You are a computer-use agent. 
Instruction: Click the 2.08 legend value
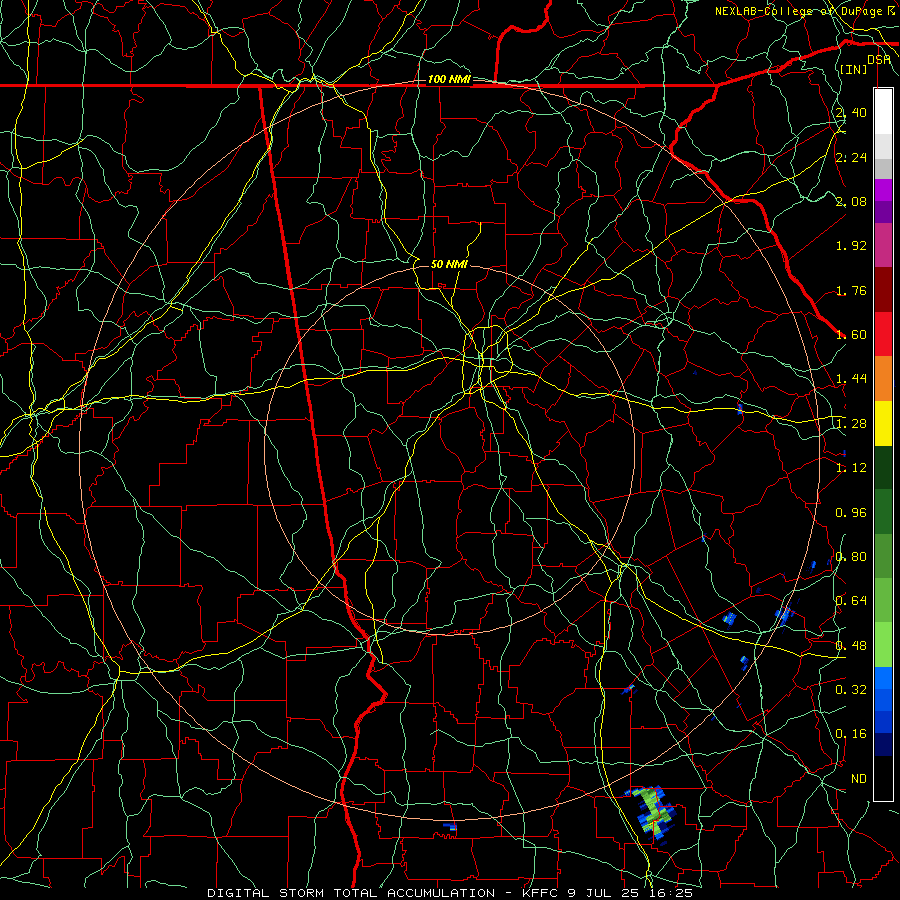pyautogui.click(x=851, y=201)
